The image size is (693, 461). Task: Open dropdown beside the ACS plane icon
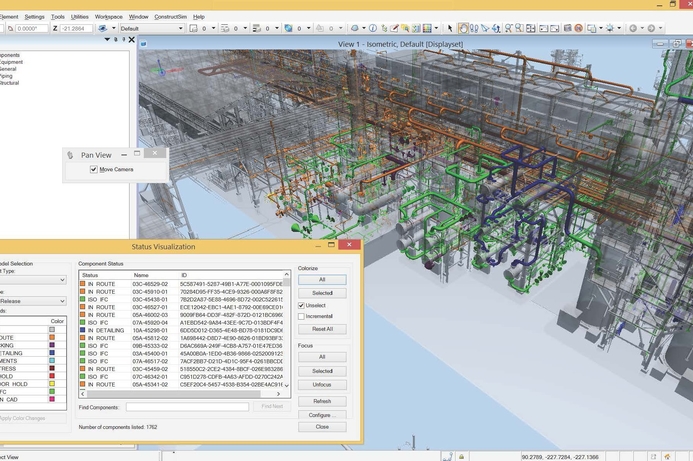pyautogui.click(x=114, y=28)
